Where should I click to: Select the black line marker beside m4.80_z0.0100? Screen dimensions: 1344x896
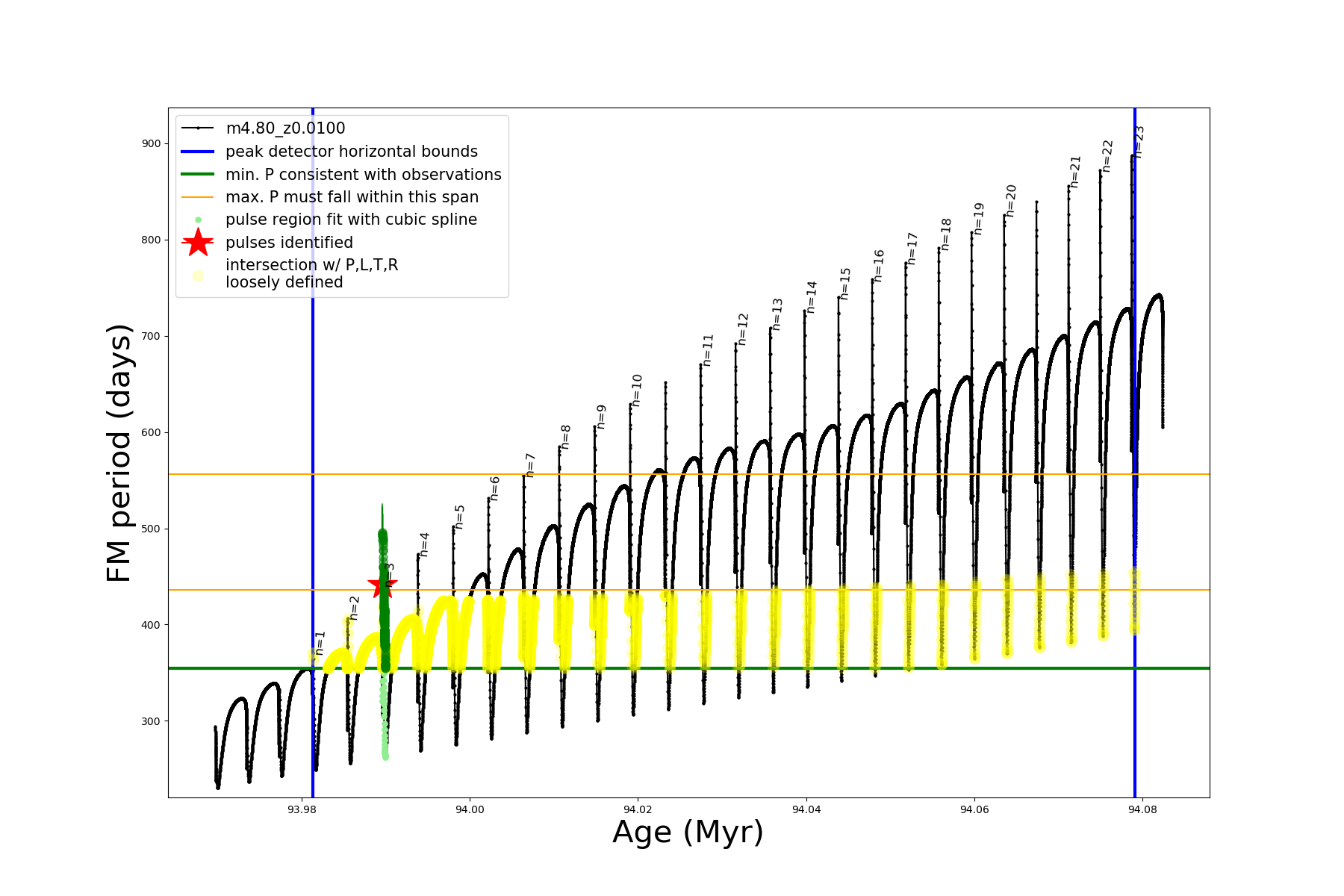tap(198, 128)
